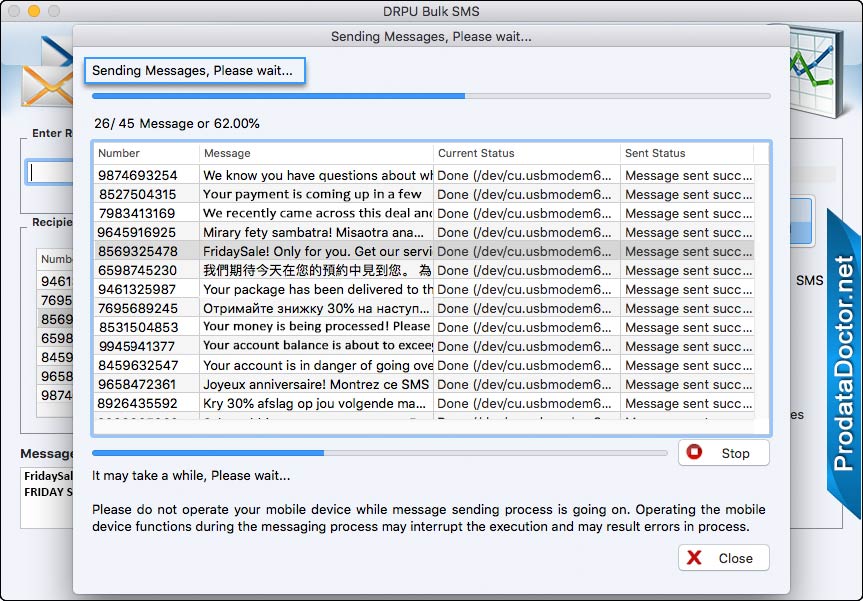Viewport: 863px width, 601px height.
Task: Click the 'Joyeux anniversaire!' message cell
Action: (x=316, y=384)
